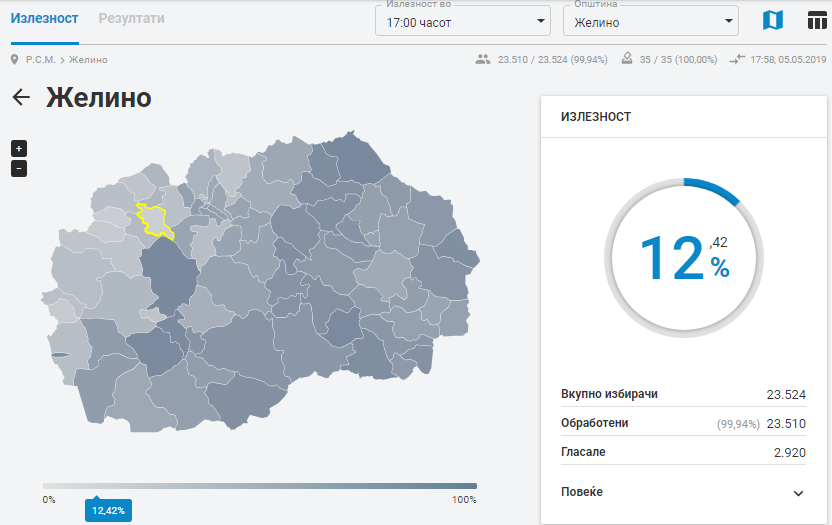Click the 23.510 / 23.524 (99,94%) text
832x525 pixels.
click(552, 59)
